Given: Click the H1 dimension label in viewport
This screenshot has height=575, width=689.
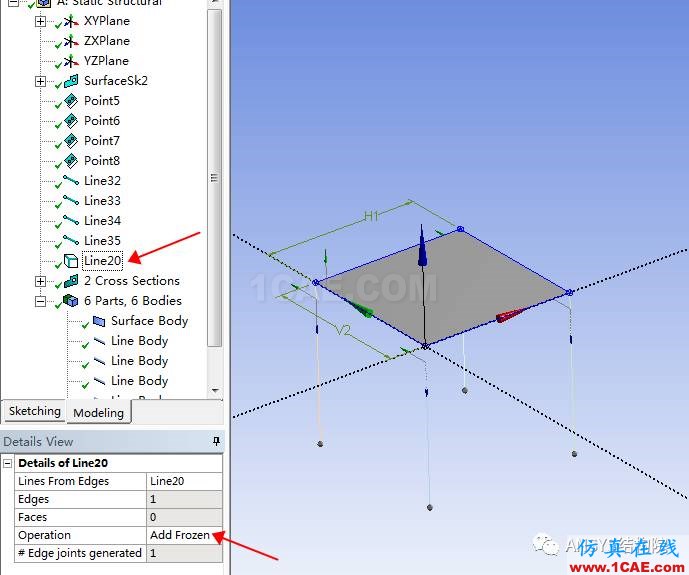Looking at the screenshot, I should [x=372, y=216].
